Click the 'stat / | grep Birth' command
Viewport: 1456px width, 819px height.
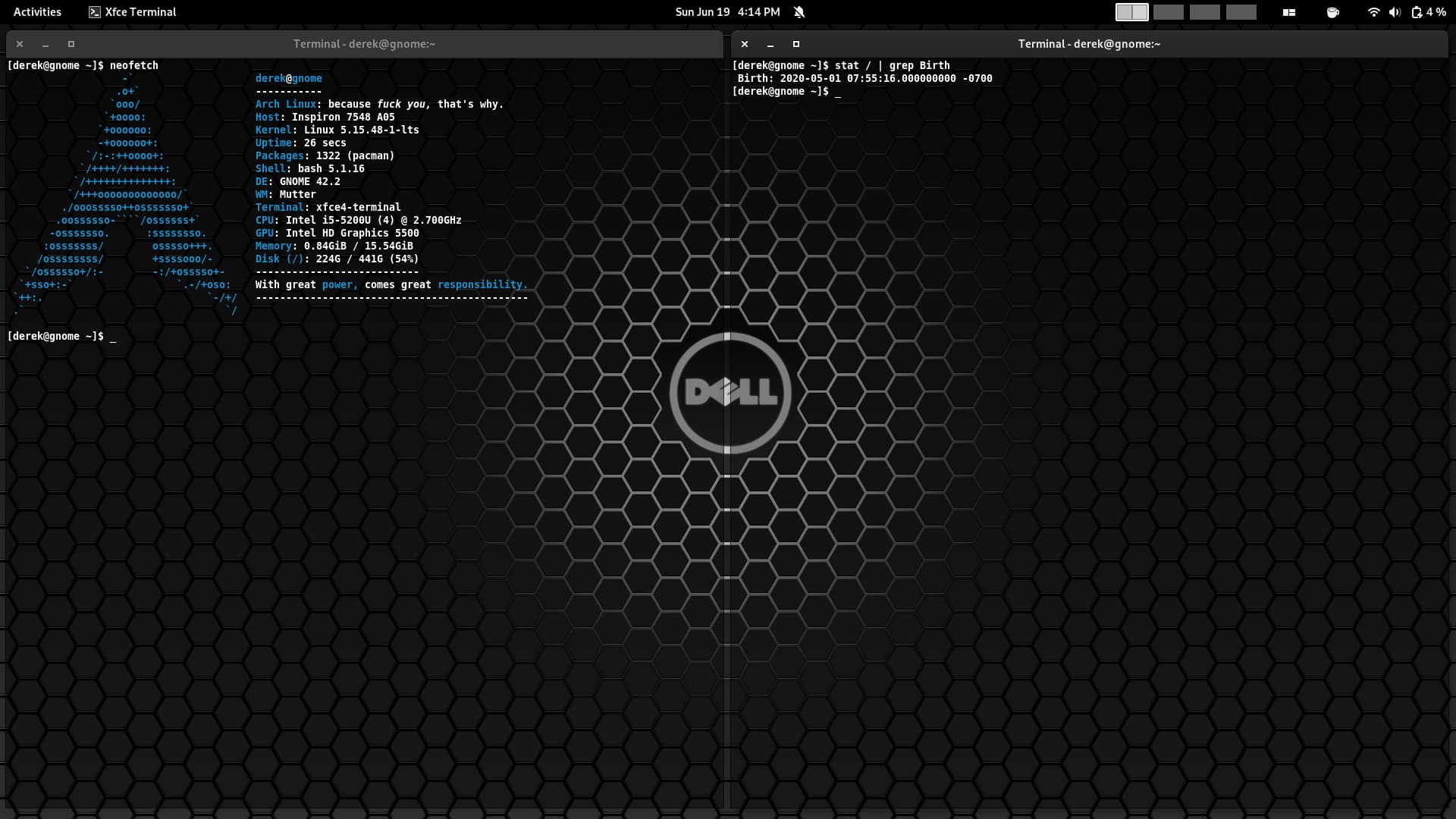point(892,65)
